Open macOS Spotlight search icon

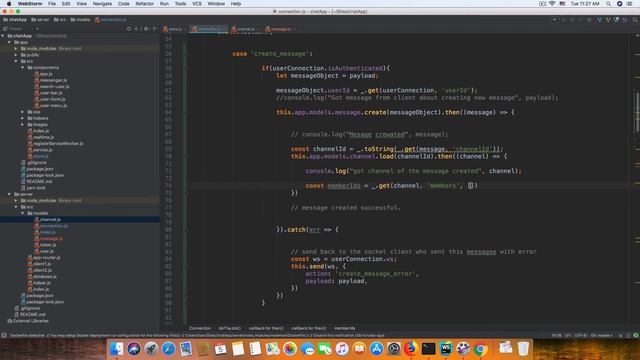click(609, 4)
